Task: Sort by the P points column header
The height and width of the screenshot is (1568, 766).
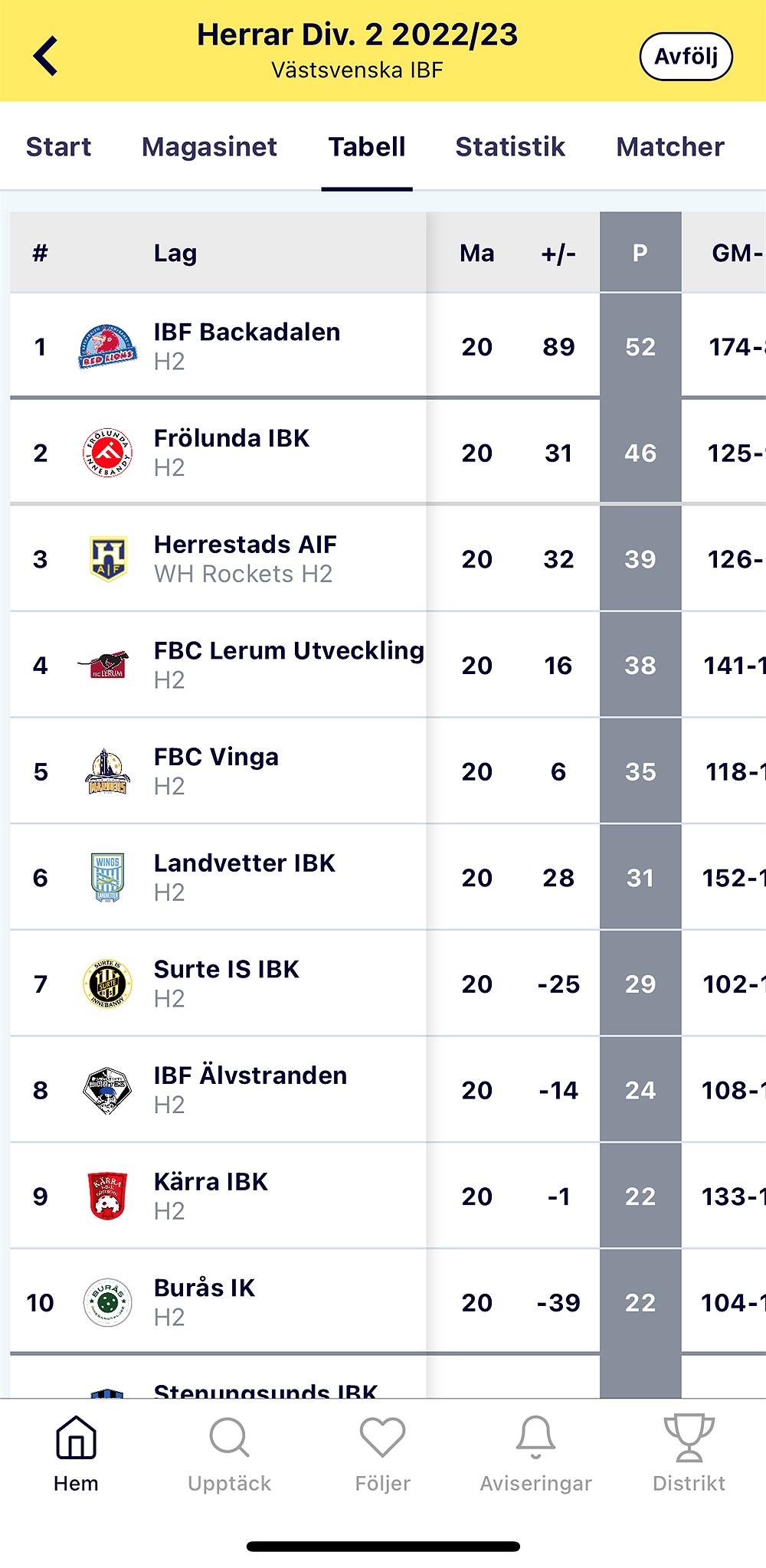Action: click(640, 253)
